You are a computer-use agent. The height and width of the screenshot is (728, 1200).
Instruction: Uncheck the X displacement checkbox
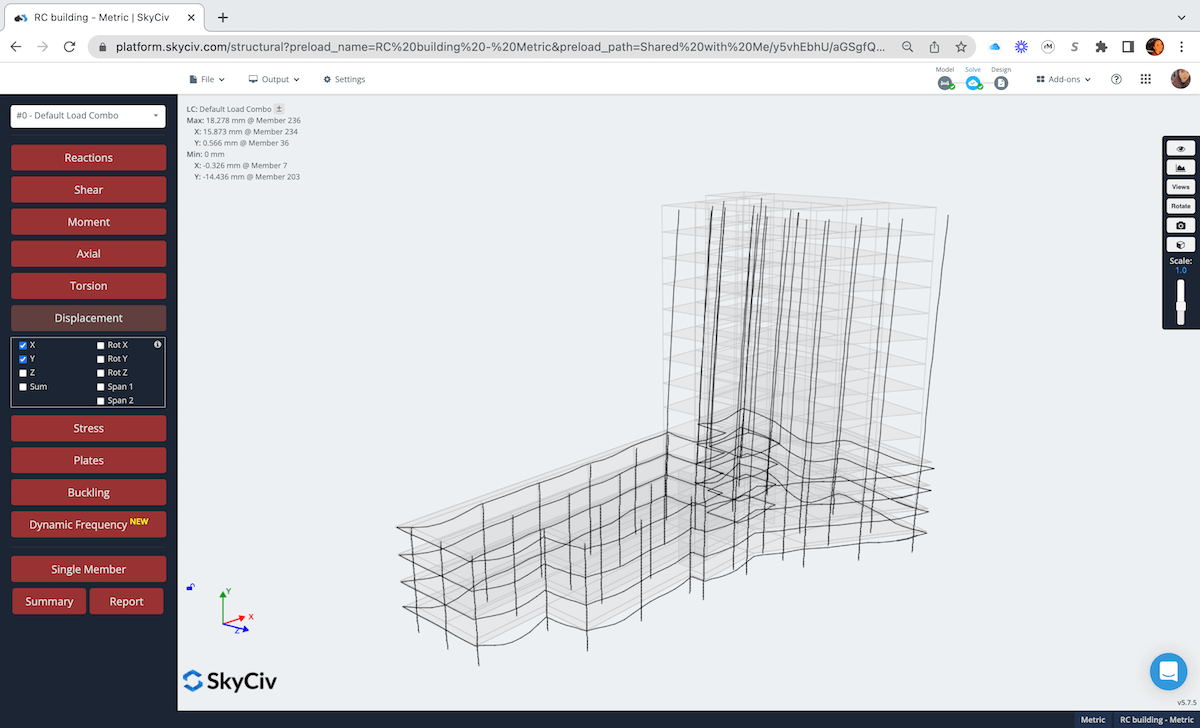(x=23, y=344)
